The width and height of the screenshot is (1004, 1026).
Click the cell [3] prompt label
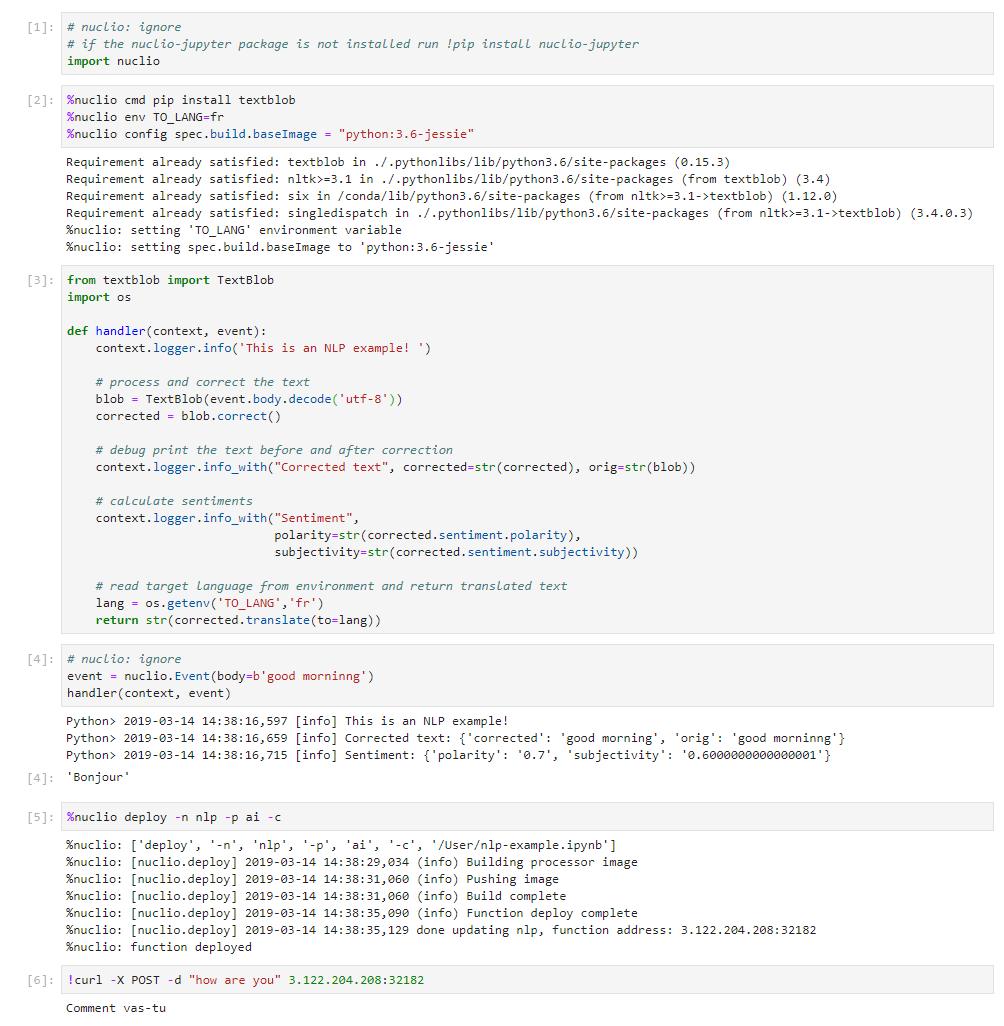pos(40,280)
